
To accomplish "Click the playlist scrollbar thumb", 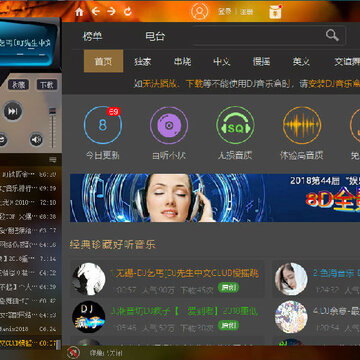I will click(58, 344).
